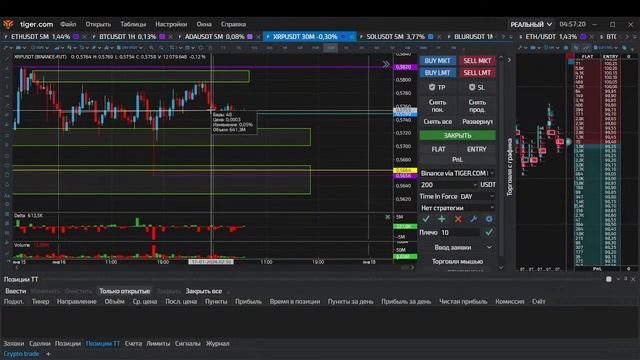Close the BTCUSDT 1H tab
Viewport: 640px width, 360px height.
tap(171, 37)
